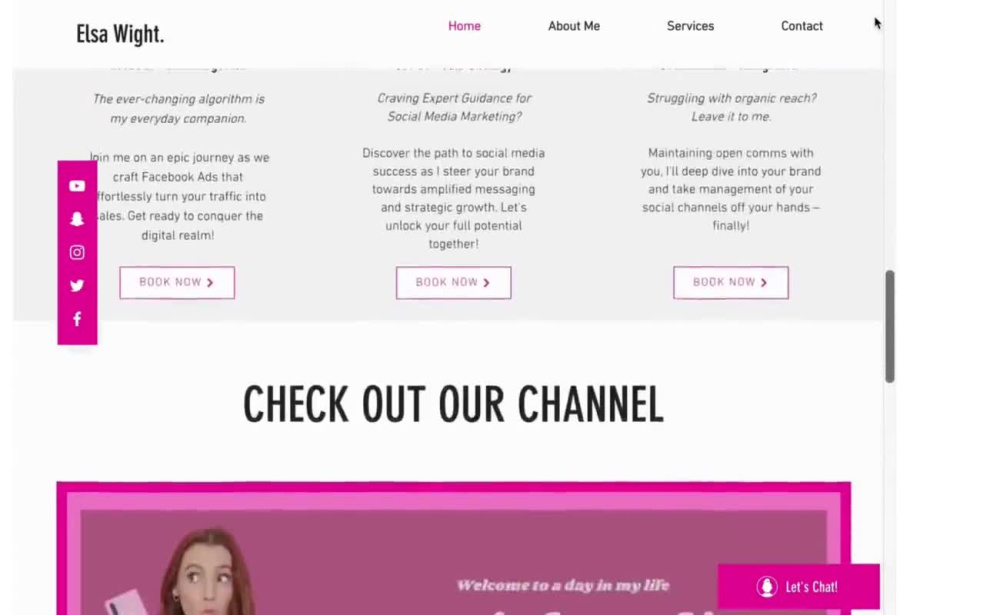The width and height of the screenshot is (1000, 615).
Task: Open the About Me page
Action: pyautogui.click(x=574, y=26)
